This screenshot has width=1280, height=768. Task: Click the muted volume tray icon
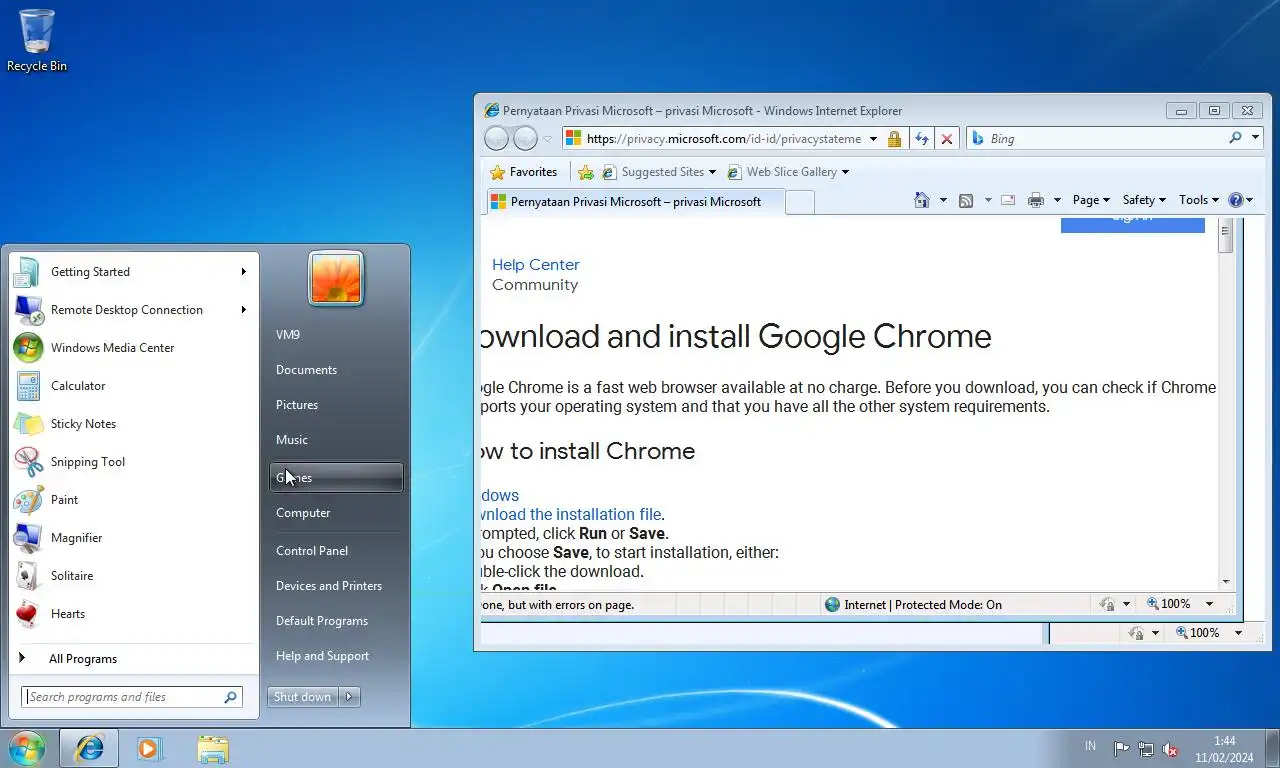click(x=1170, y=749)
